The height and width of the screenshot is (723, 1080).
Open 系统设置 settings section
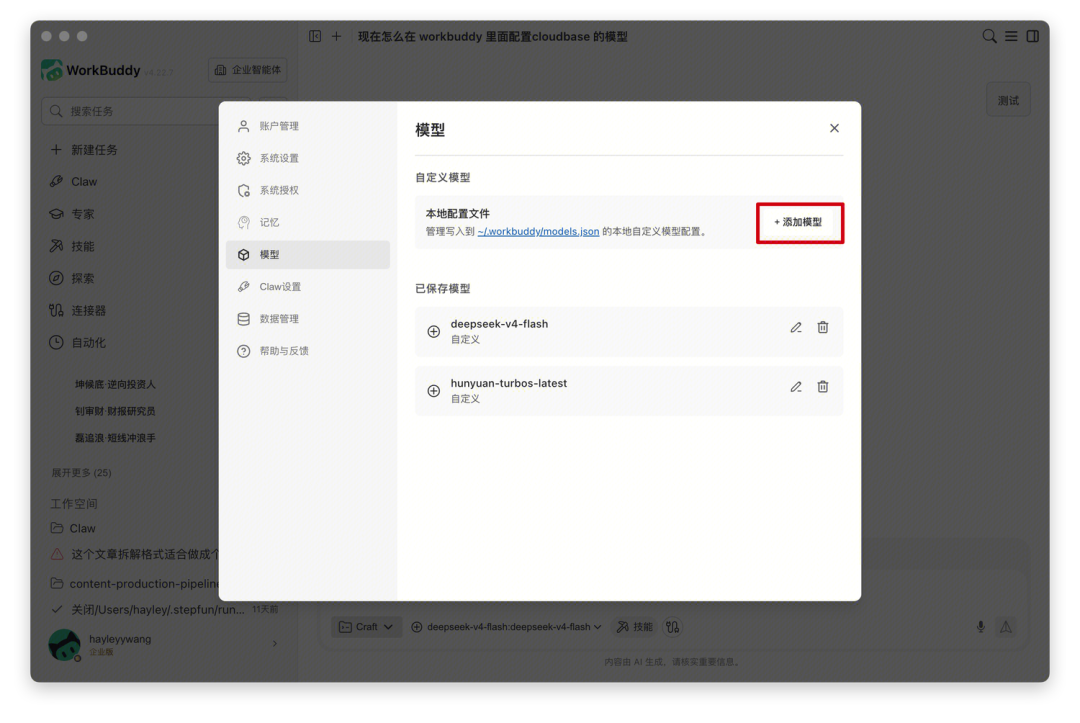pyautogui.click(x=307, y=158)
